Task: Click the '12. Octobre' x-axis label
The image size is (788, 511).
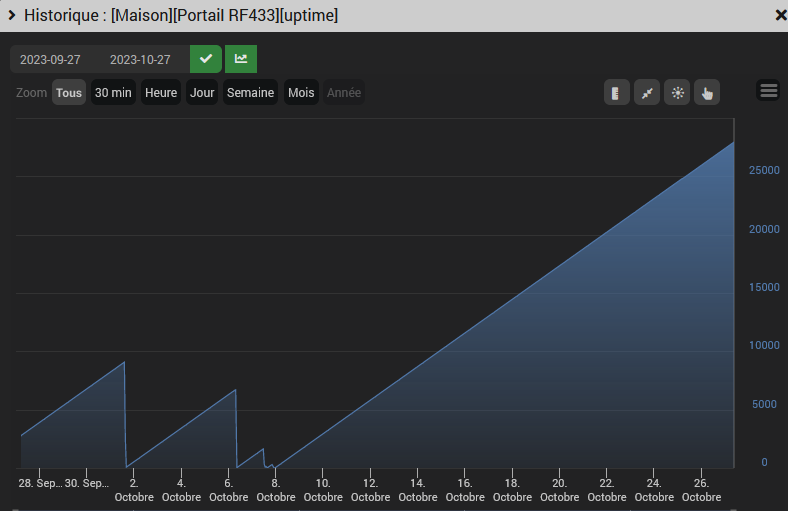Action: coord(370,490)
